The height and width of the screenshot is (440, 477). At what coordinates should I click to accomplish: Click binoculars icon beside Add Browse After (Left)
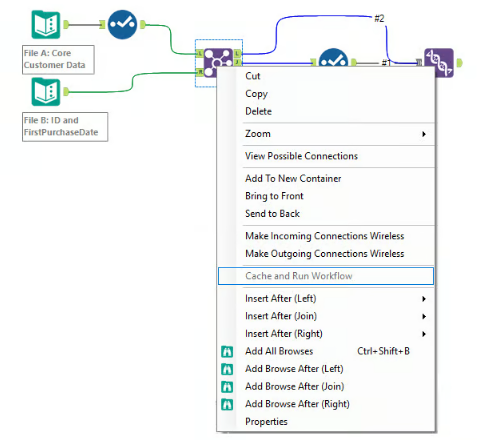tap(227, 369)
